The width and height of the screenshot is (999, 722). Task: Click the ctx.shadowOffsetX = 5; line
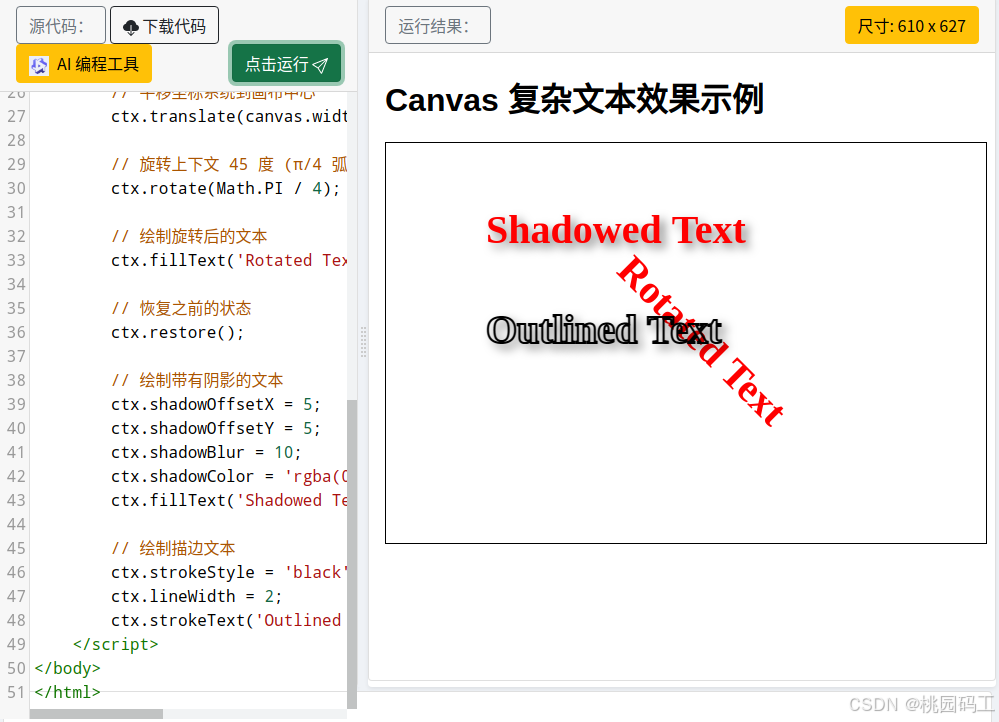tap(215, 405)
